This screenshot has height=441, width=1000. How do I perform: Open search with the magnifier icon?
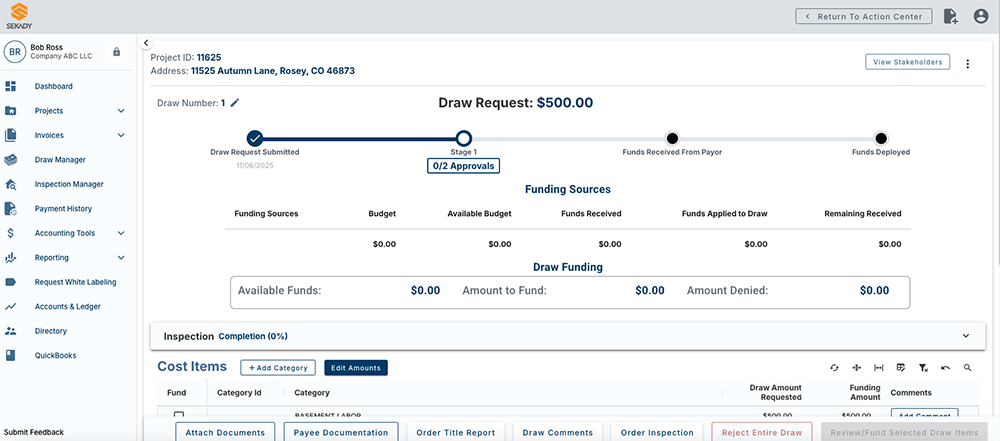(x=968, y=368)
